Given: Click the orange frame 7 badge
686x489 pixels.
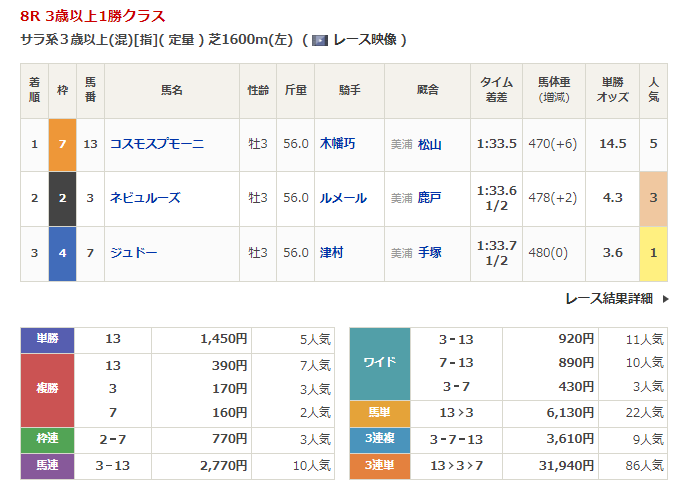Looking at the screenshot, I should pyautogui.click(x=62, y=144).
